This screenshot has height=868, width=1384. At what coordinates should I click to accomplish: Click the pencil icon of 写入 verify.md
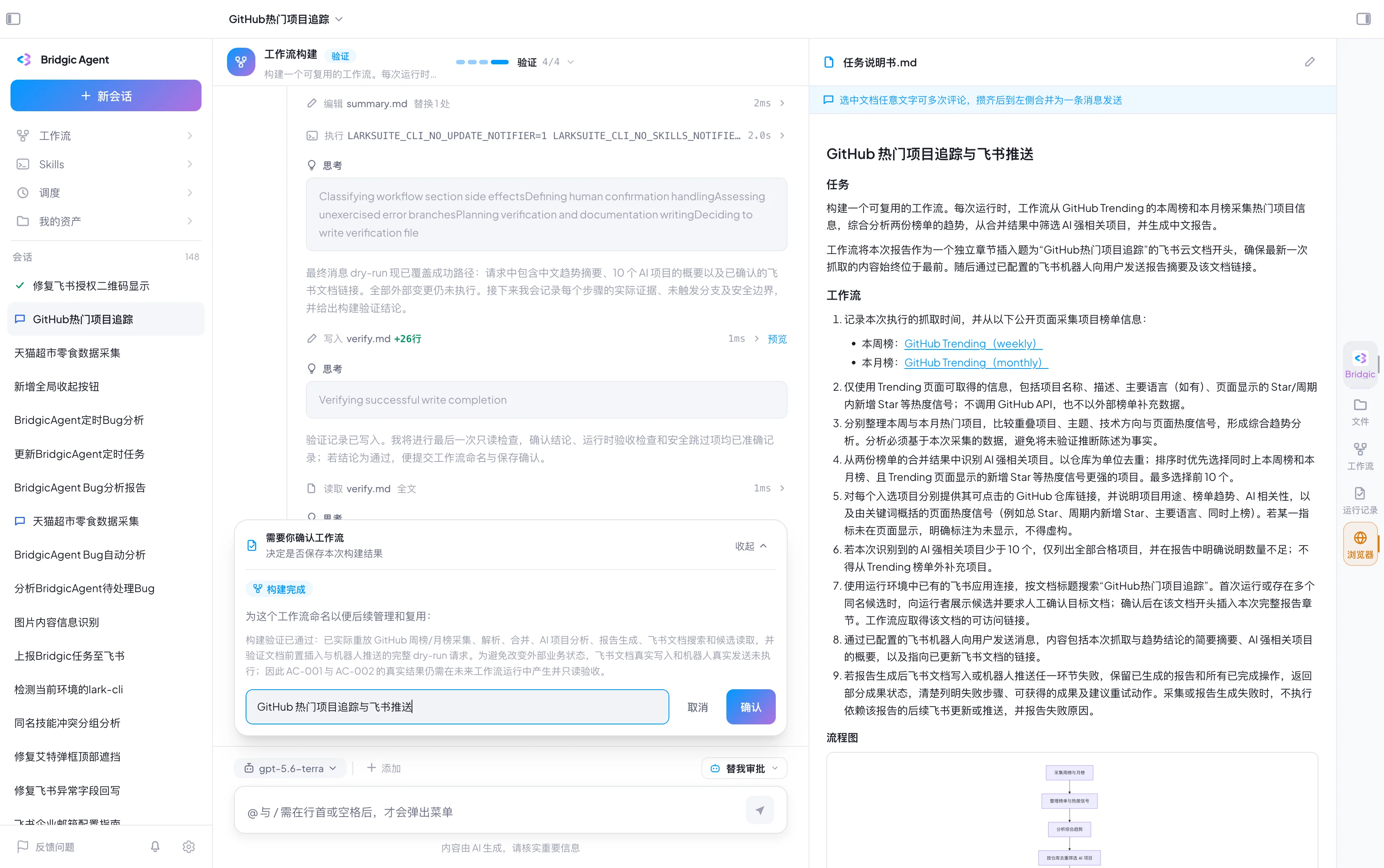click(312, 339)
